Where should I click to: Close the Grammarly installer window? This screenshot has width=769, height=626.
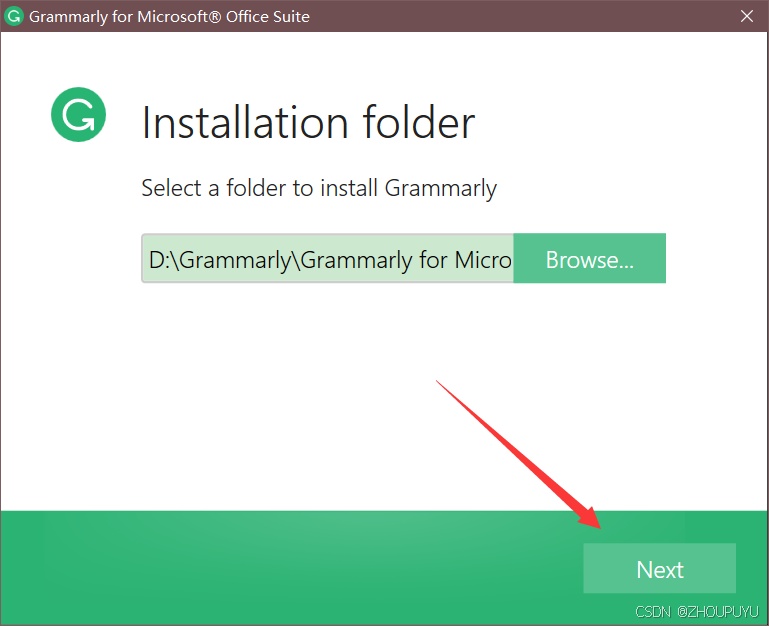click(x=746, y=16)
